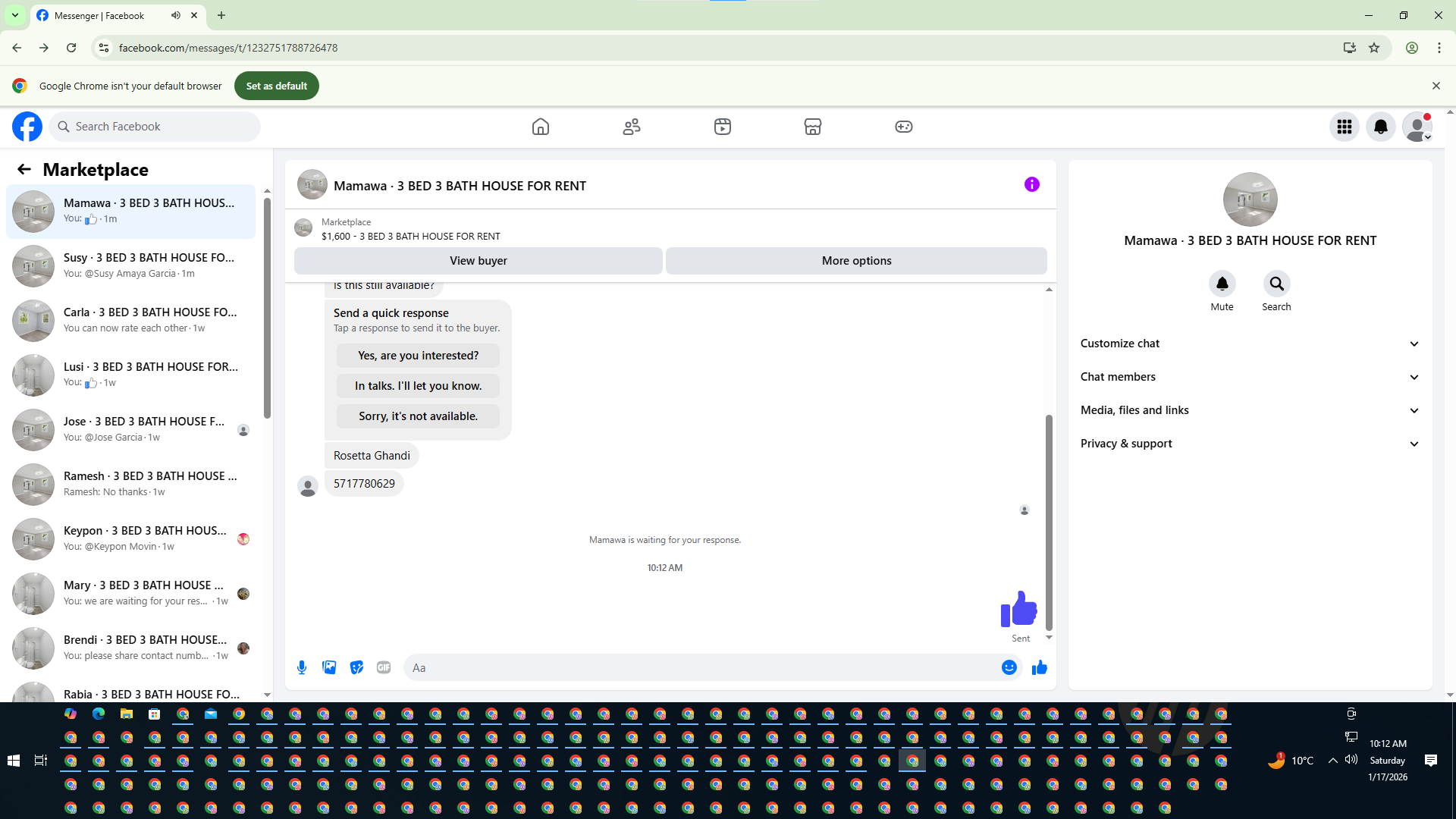Screen dimensions: 1456x819
Task: Open Facebook notifications bell
Action: 1380,127
